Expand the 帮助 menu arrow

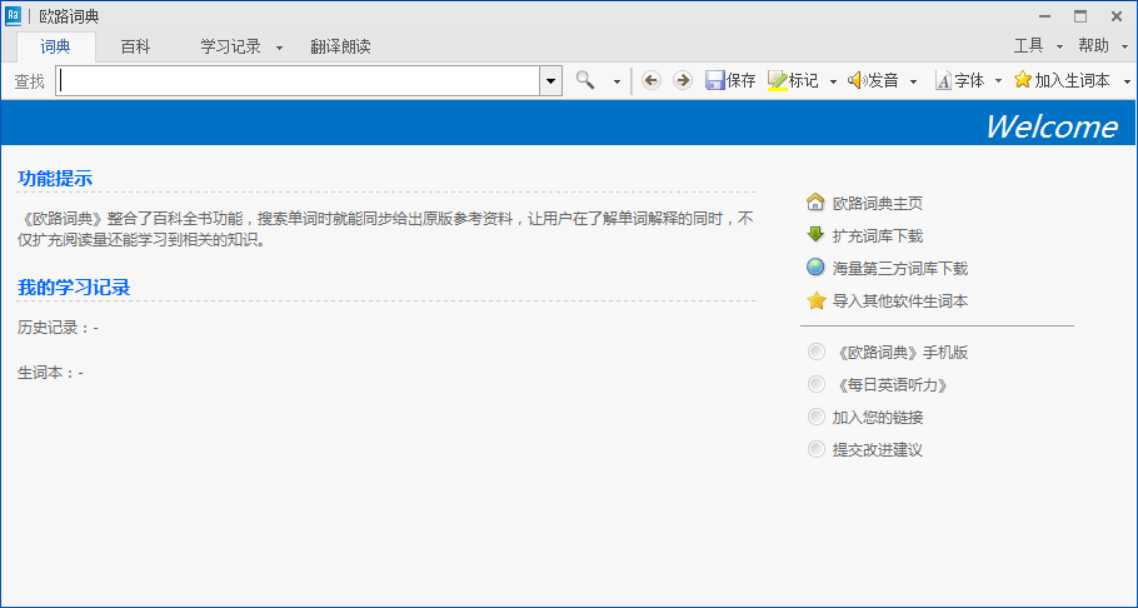click(1125, 47)
